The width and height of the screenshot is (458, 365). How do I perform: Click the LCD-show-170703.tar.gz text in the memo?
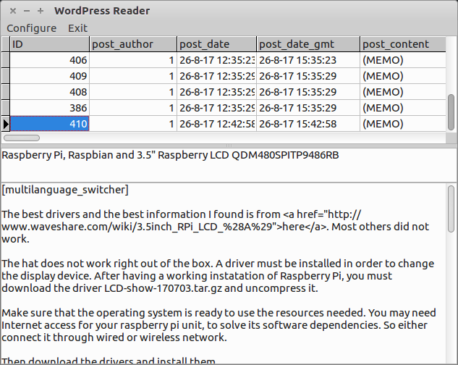[x=163, y=288]
